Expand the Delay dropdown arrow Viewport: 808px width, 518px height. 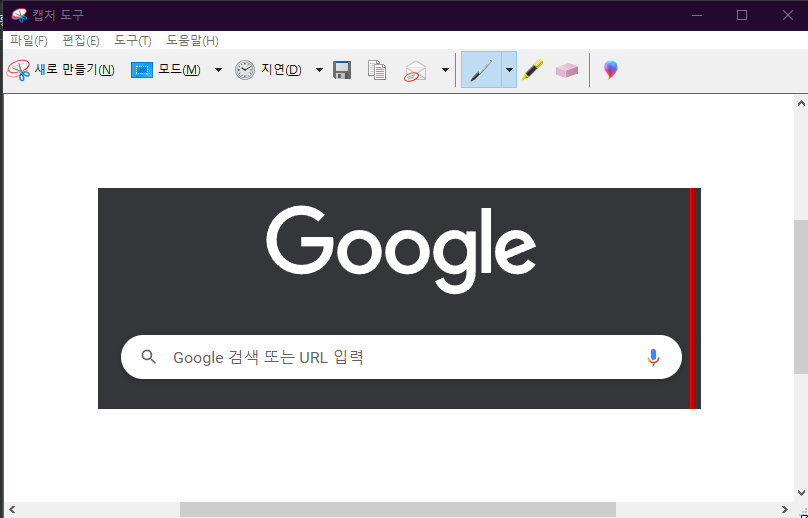tap(319, 70)
